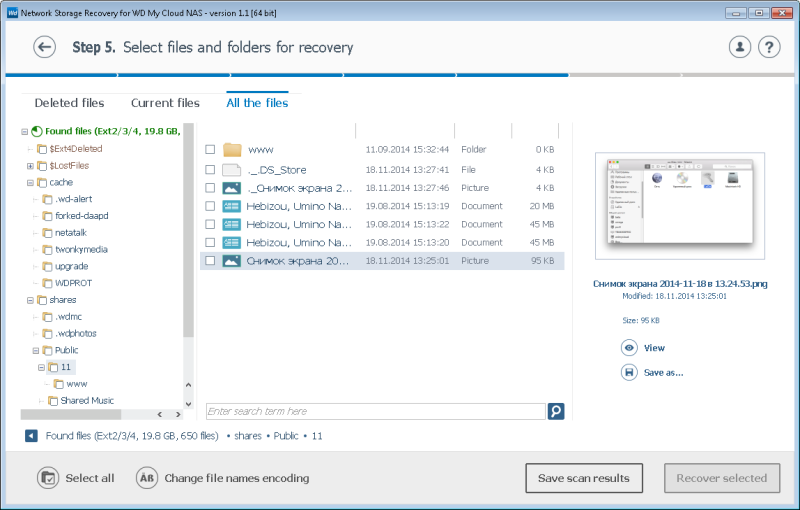Tick checkbox for 20 MB Hebizou document
The height and width of the screenshot is (510, 800).
point(210,206)
